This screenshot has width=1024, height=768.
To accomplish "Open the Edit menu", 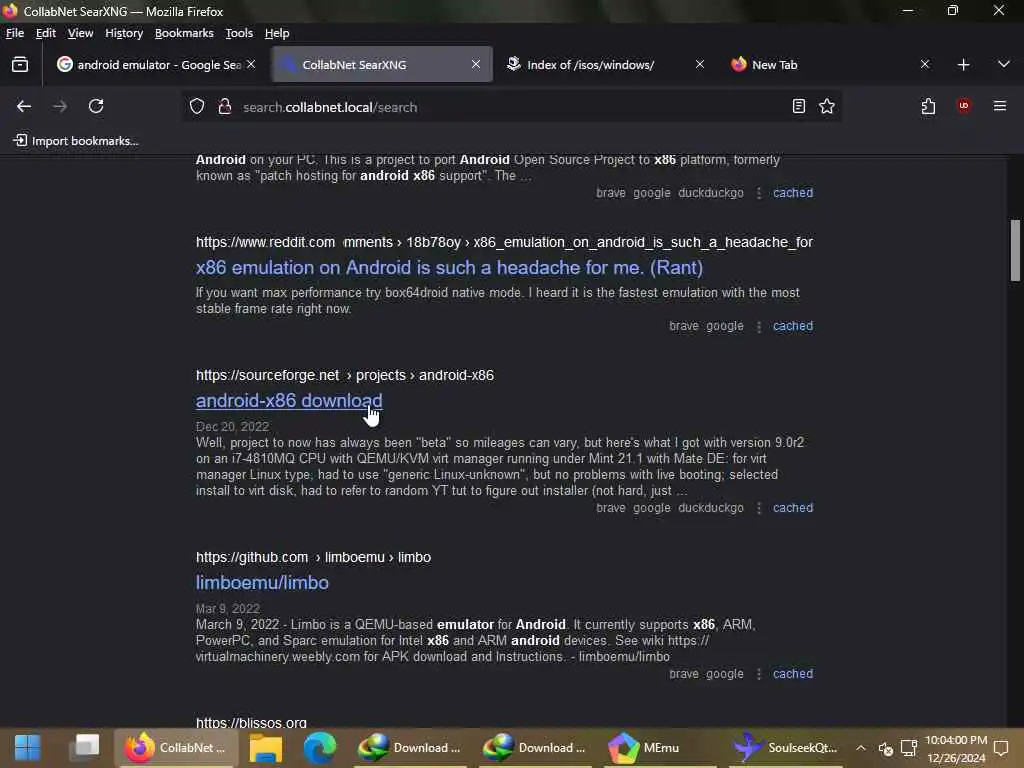I will pos(45,33).
